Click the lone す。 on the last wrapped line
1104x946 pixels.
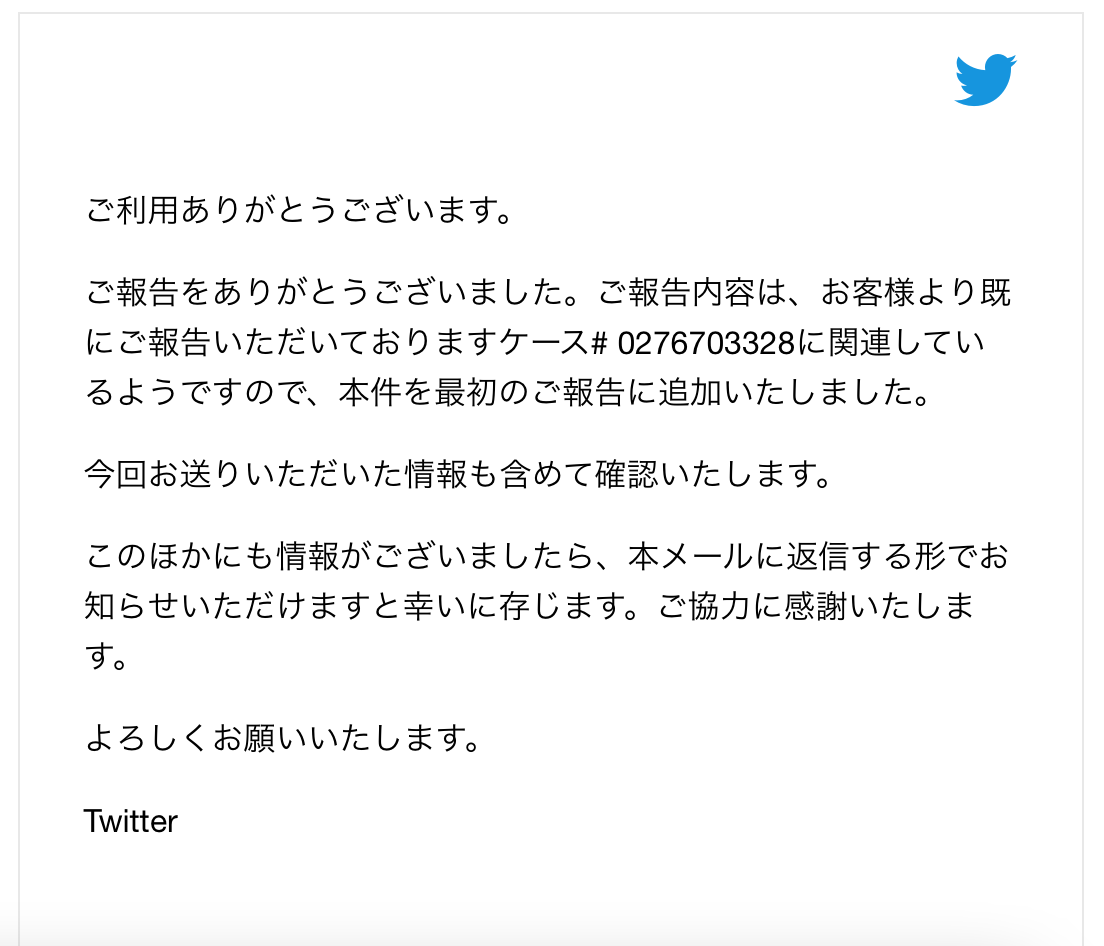[x=106, y=657]
